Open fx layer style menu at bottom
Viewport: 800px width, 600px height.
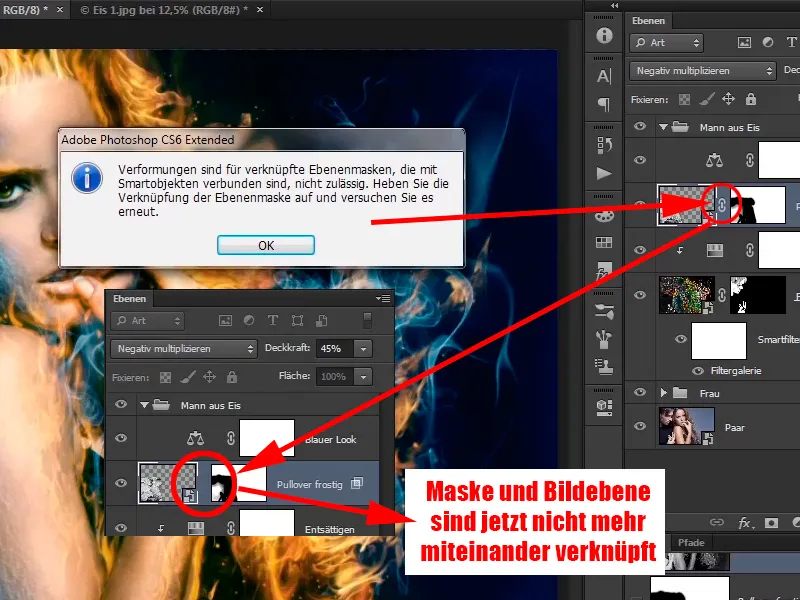pos(744,522)
